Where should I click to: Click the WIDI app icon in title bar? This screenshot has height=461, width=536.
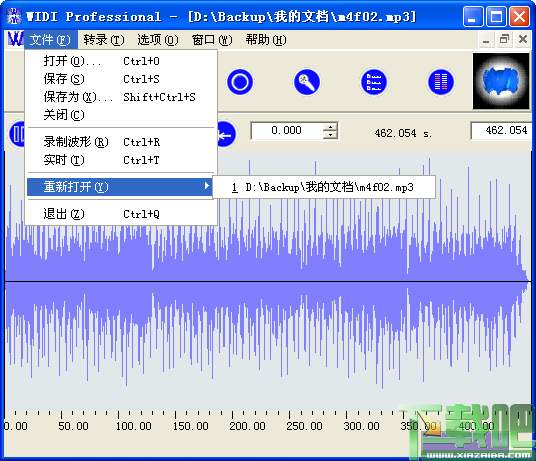(14, 16)
